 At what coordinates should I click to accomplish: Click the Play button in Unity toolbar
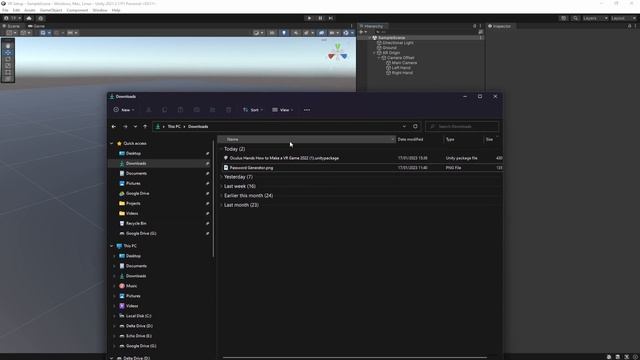pos(309,18)
